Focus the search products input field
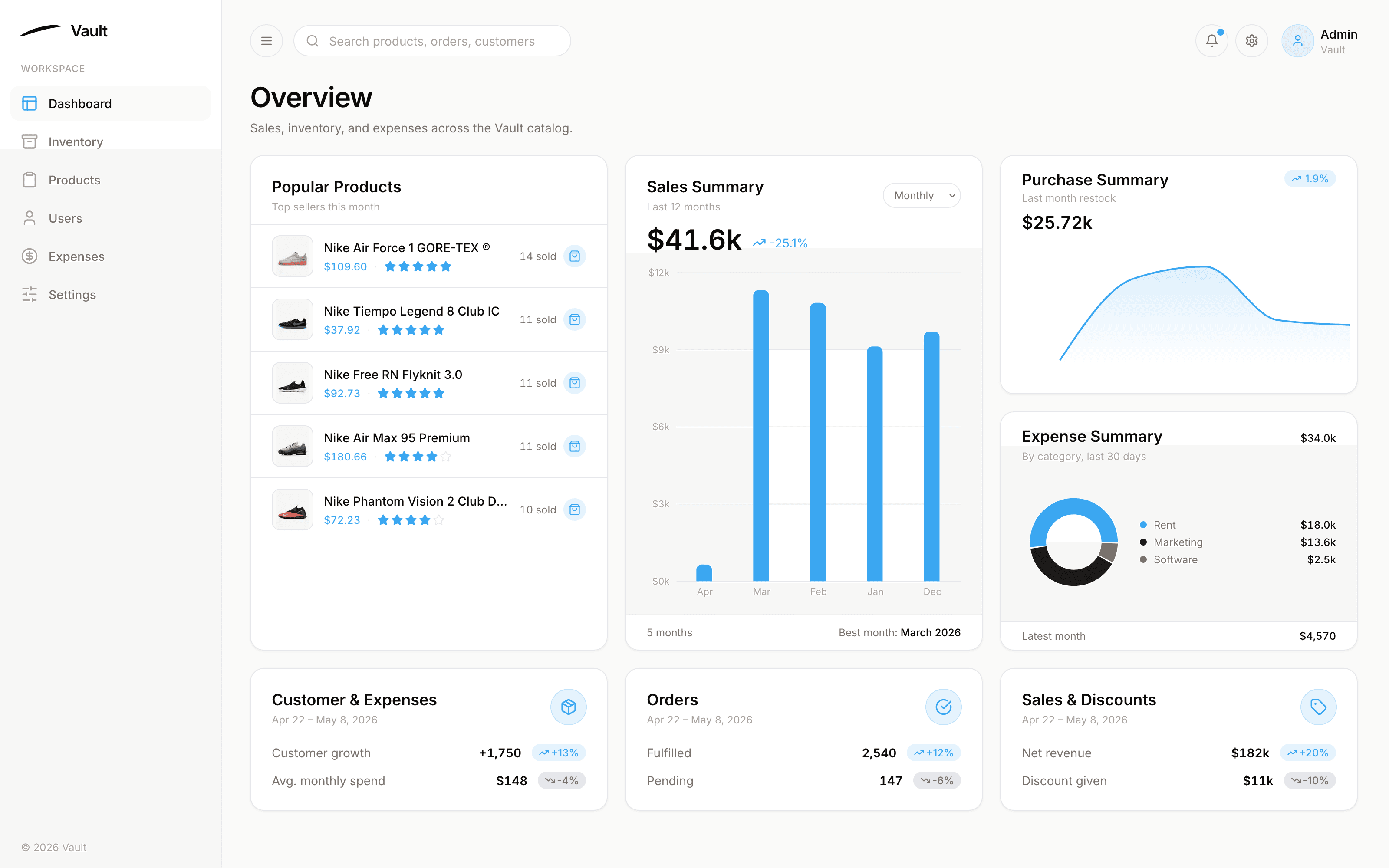Screen dimensions: 1389x868 (x=432, y=41)
